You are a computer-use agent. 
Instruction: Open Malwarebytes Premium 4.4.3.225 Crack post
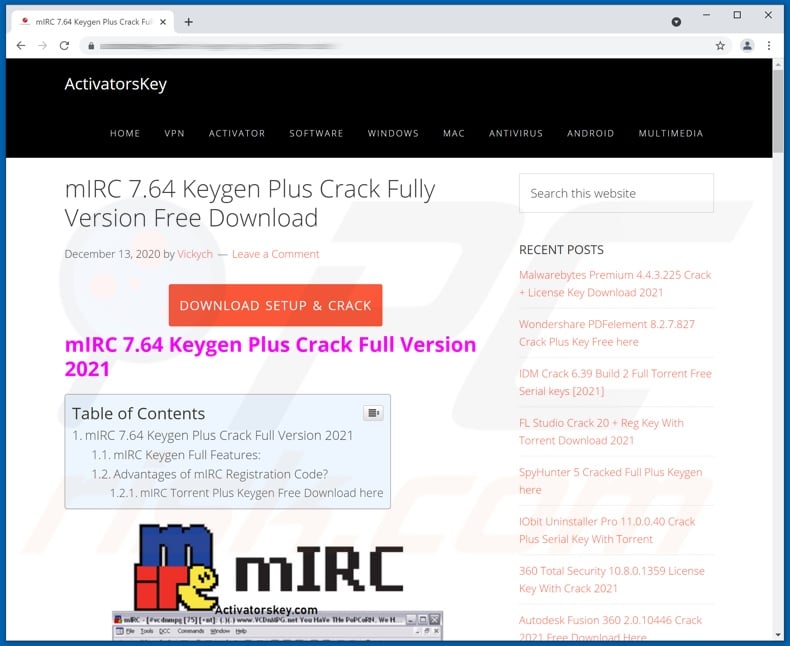(x=615, y=284)
